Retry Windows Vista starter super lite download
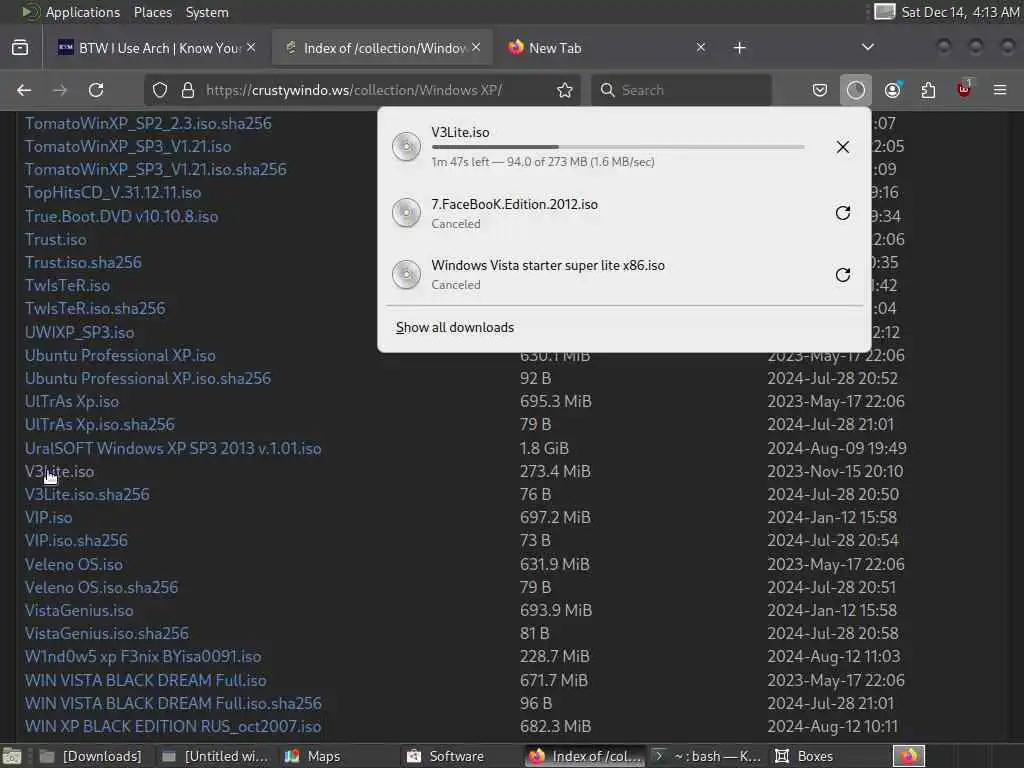The image size is (1024, 768). pyautogui.click(x=842, y=274)
